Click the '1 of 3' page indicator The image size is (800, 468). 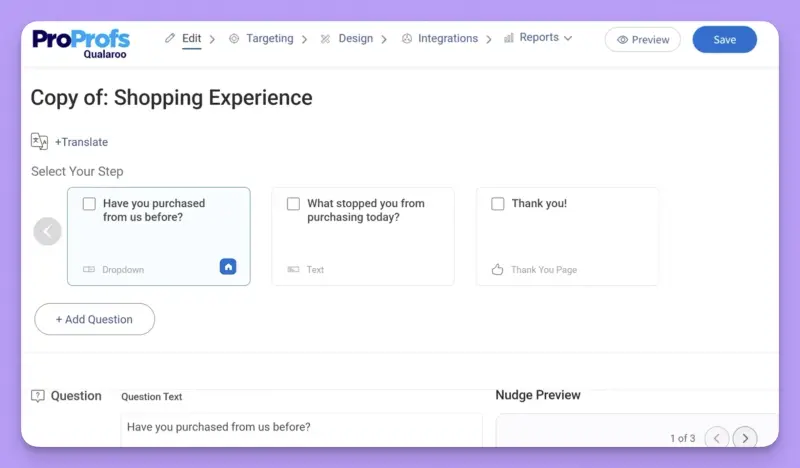[683, 438]
